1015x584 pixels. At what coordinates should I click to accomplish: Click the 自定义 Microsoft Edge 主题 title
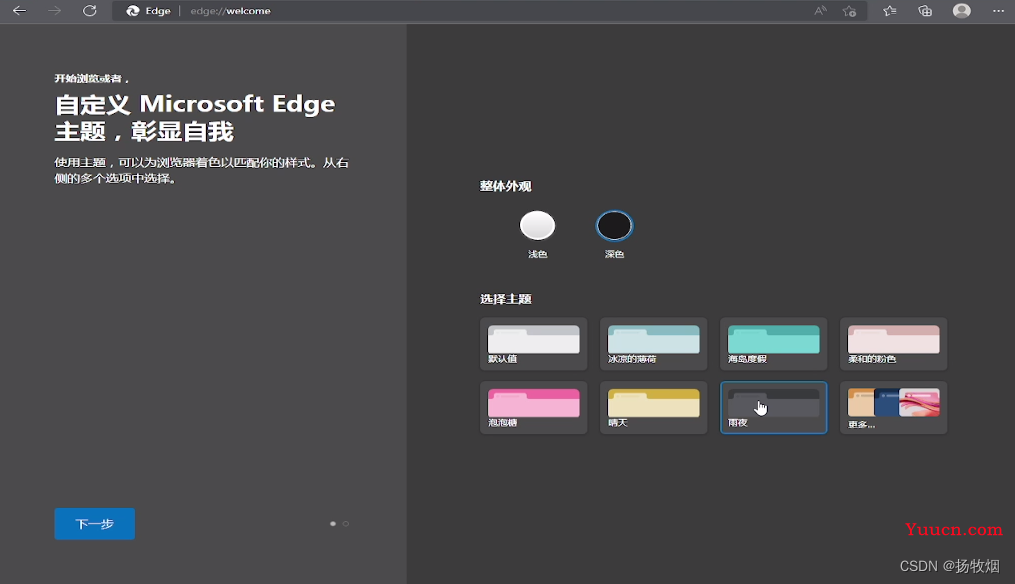[x=195, y=118]
